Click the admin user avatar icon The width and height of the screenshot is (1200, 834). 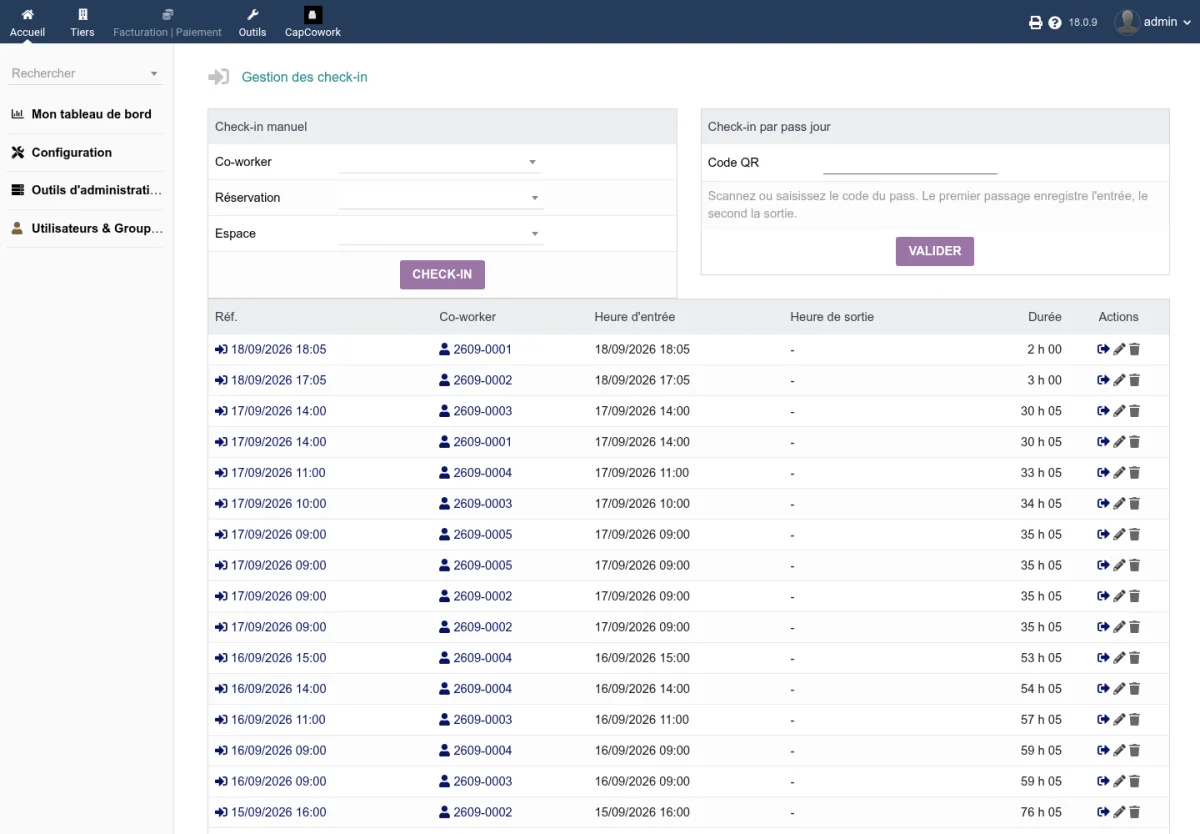(x=1127, y=22)
